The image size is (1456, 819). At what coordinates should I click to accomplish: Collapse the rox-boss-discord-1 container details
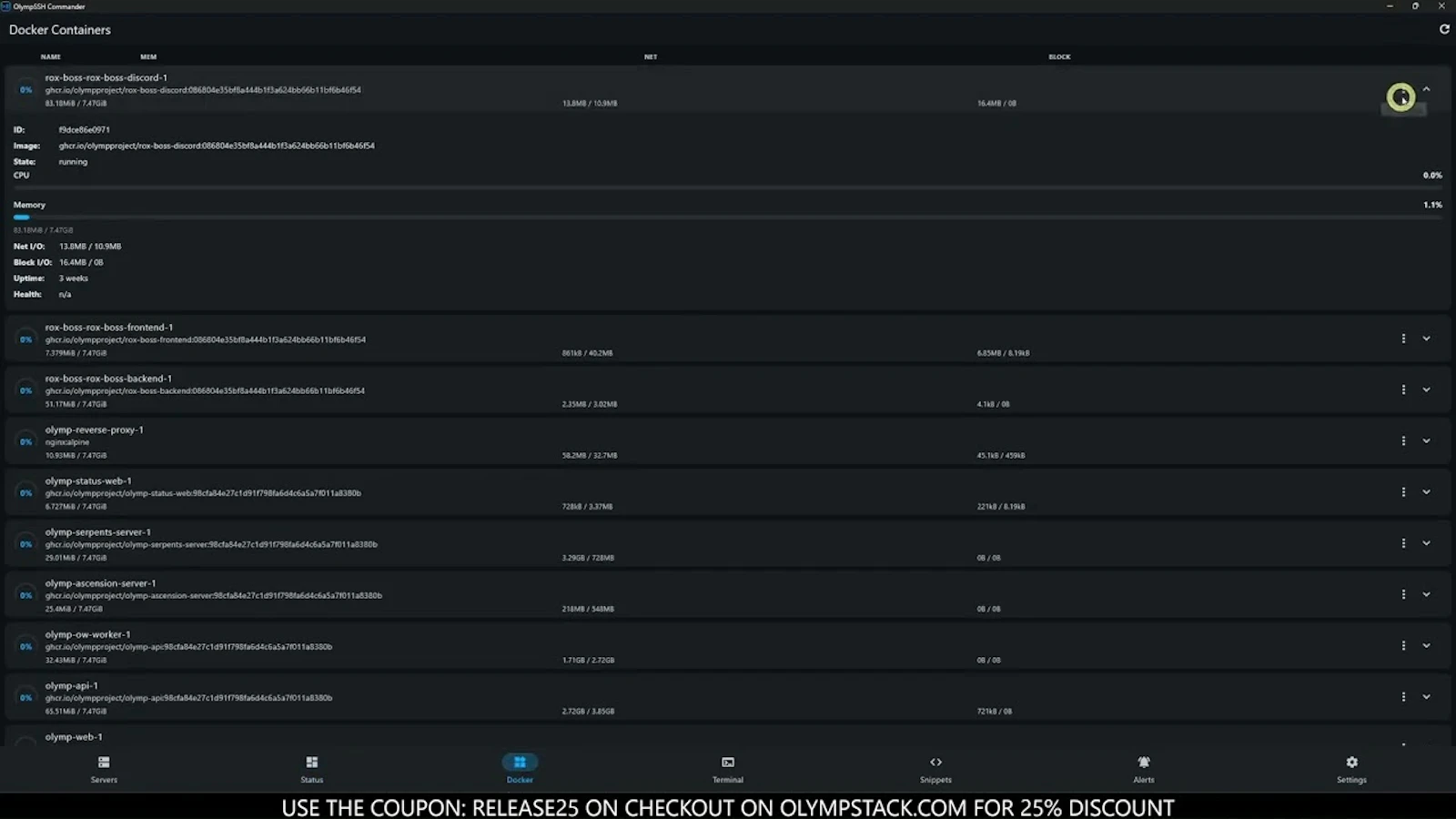click(x=1426, y=89)
